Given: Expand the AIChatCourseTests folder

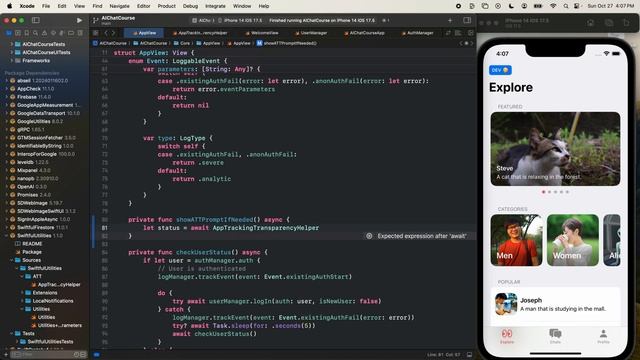Looking at the screenshot, I should click(11, 44).
